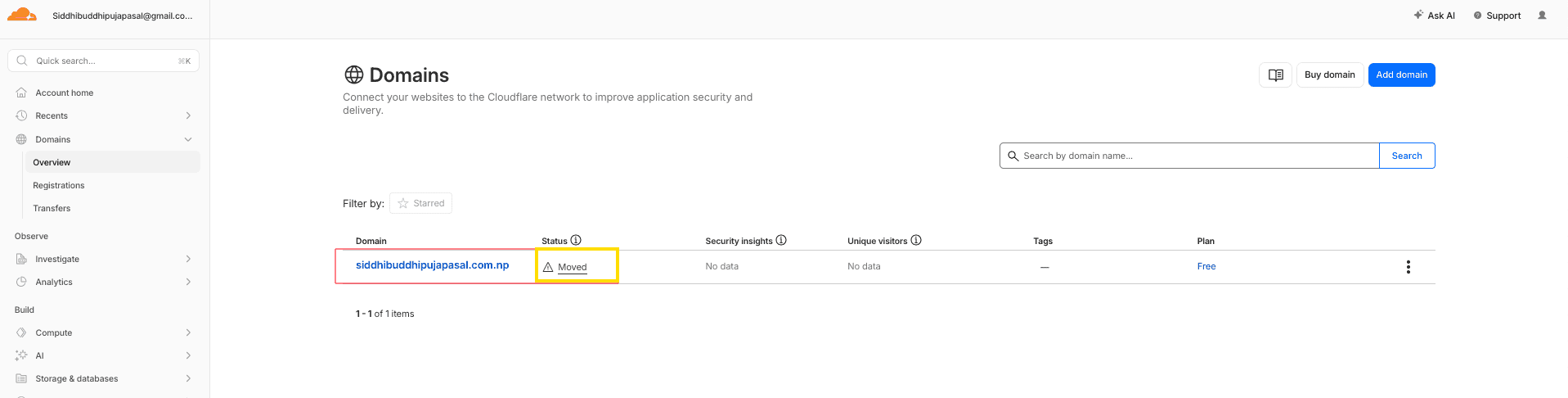Open the account name switcher

[123, 16]
